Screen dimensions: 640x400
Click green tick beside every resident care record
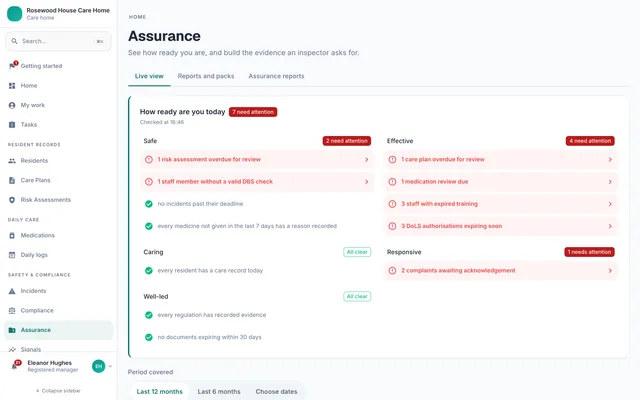149,271
